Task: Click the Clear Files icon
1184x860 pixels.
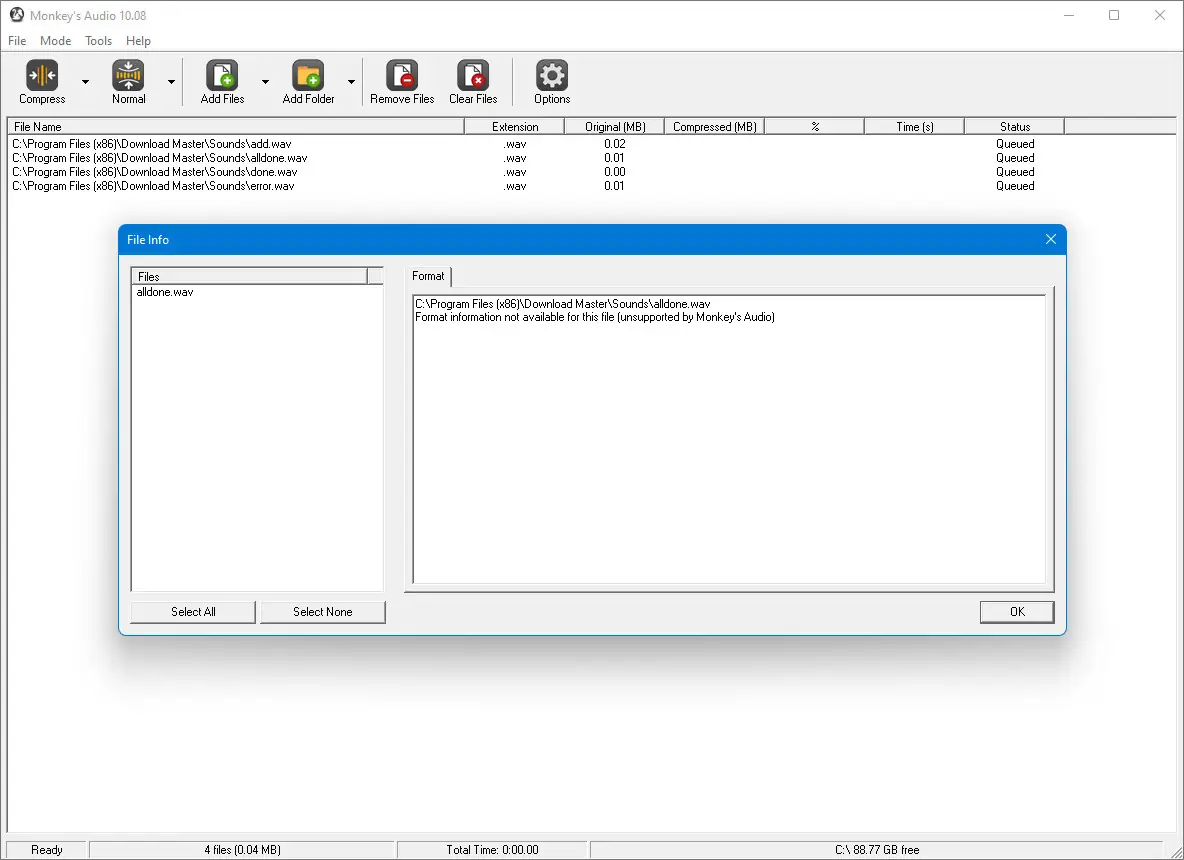Action: point(473,76)
